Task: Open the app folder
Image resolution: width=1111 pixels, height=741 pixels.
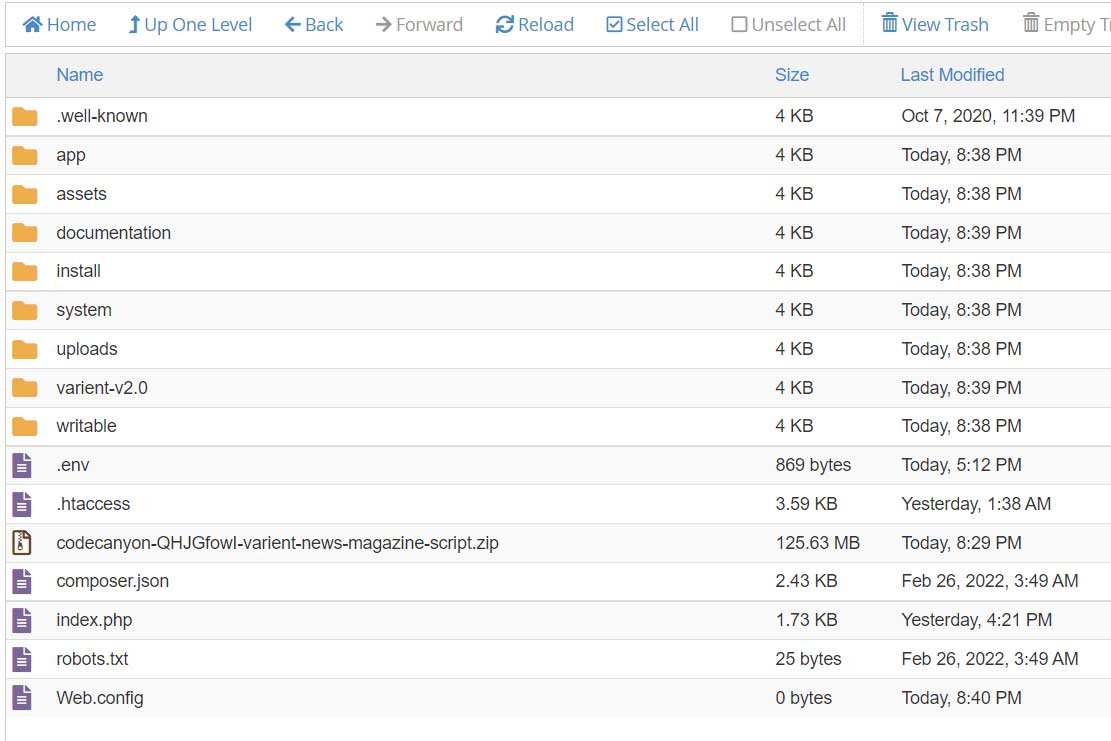Action: click(x=71, y=155)
